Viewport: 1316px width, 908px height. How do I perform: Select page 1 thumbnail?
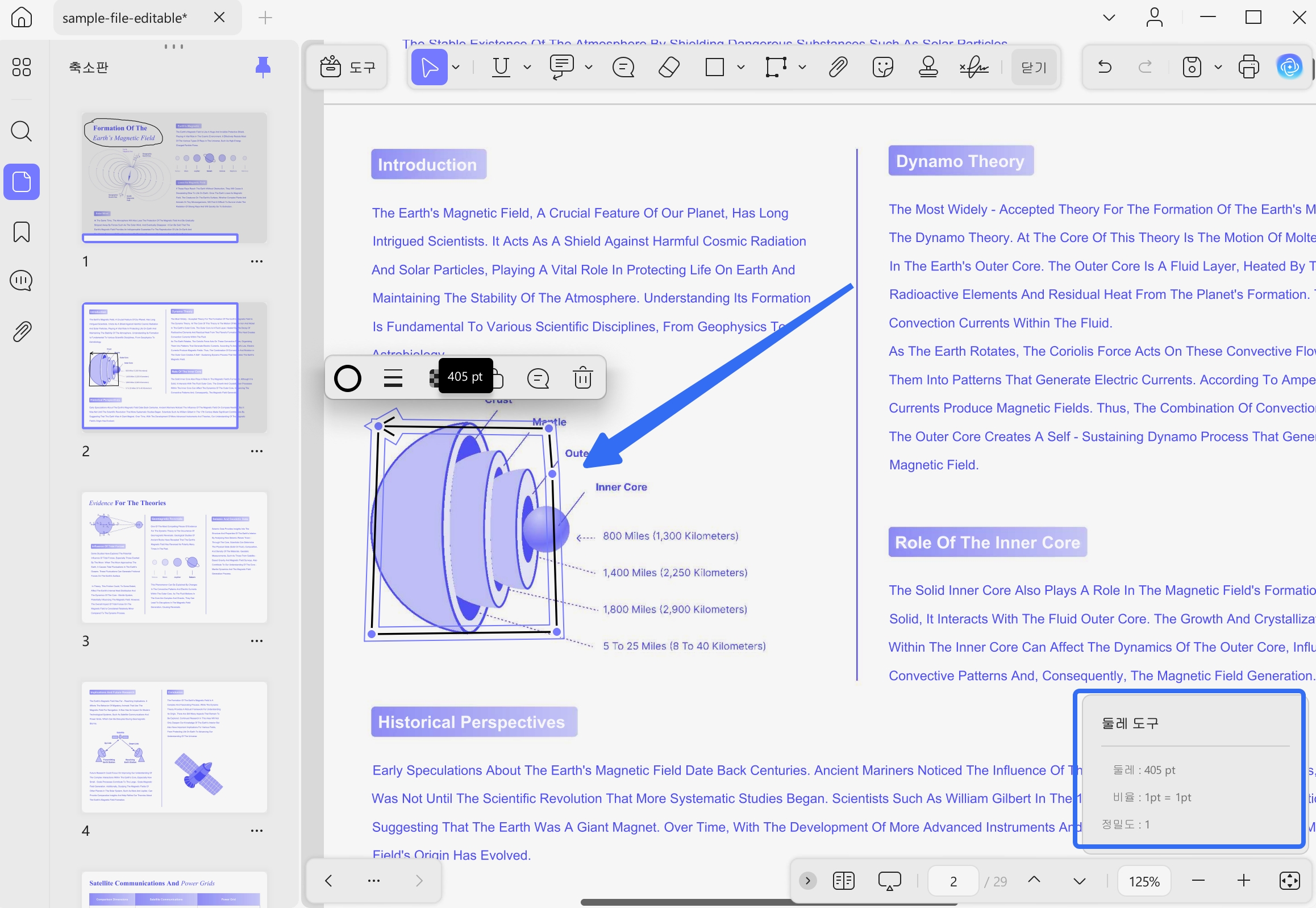tap(174, 177)
